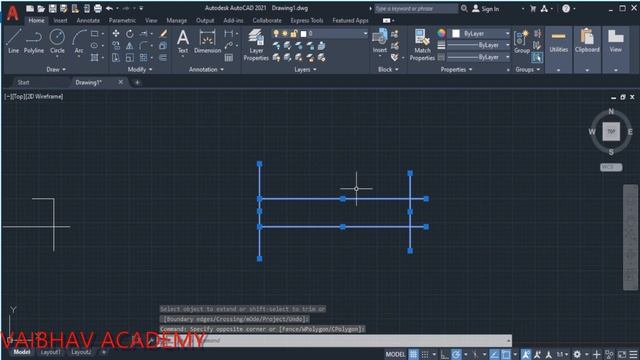640x360 pixels.
Task: Open the Express Tools ribbon tab
Action: [307, 20]
